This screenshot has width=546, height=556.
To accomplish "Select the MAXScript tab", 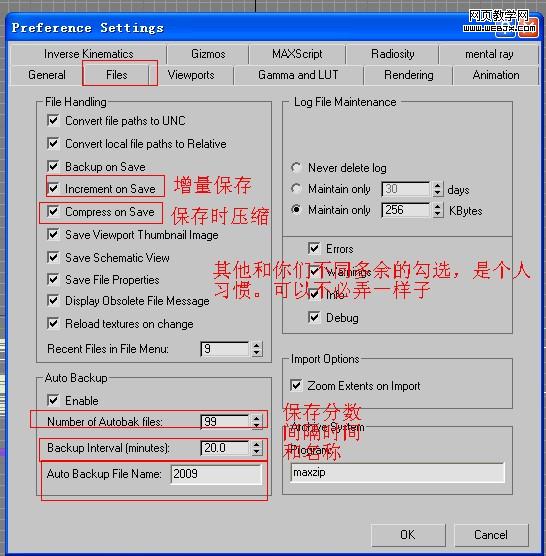I will point(297,54).
